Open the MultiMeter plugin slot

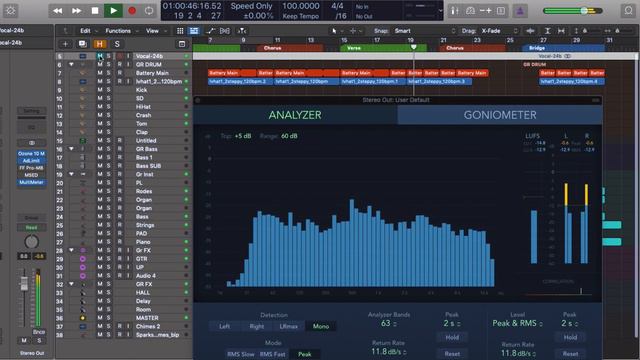pyautogui.click(x=31, y=182)
